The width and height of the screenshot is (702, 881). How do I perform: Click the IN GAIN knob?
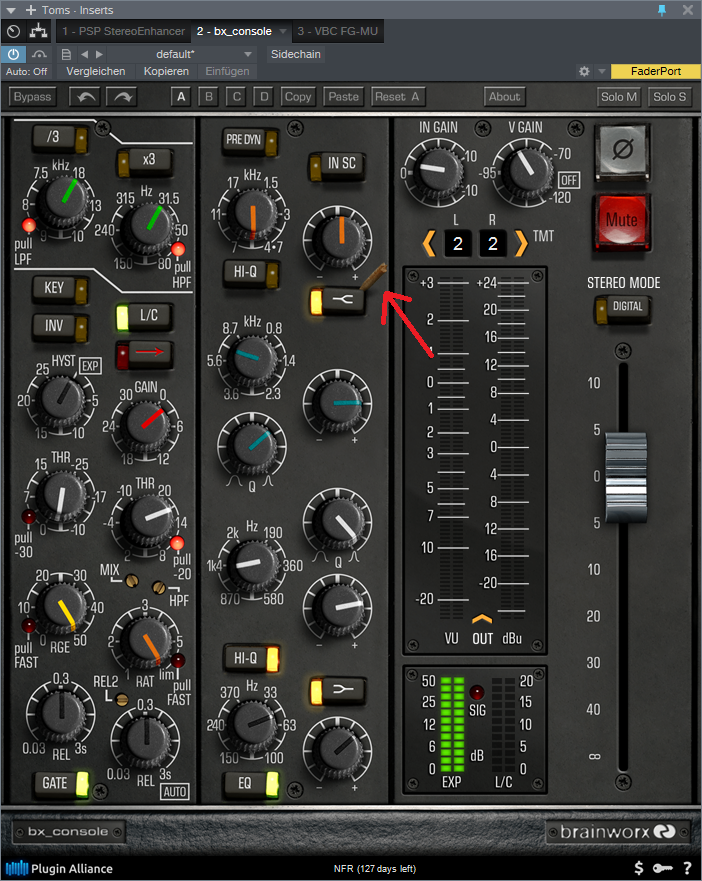tap(440, 170)
